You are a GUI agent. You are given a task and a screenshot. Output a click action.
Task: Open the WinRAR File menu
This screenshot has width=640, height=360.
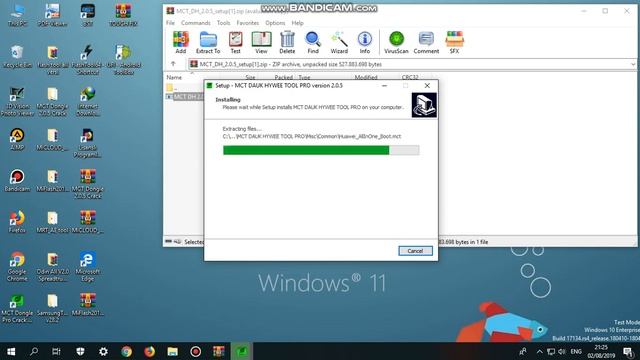click(170, 23)
